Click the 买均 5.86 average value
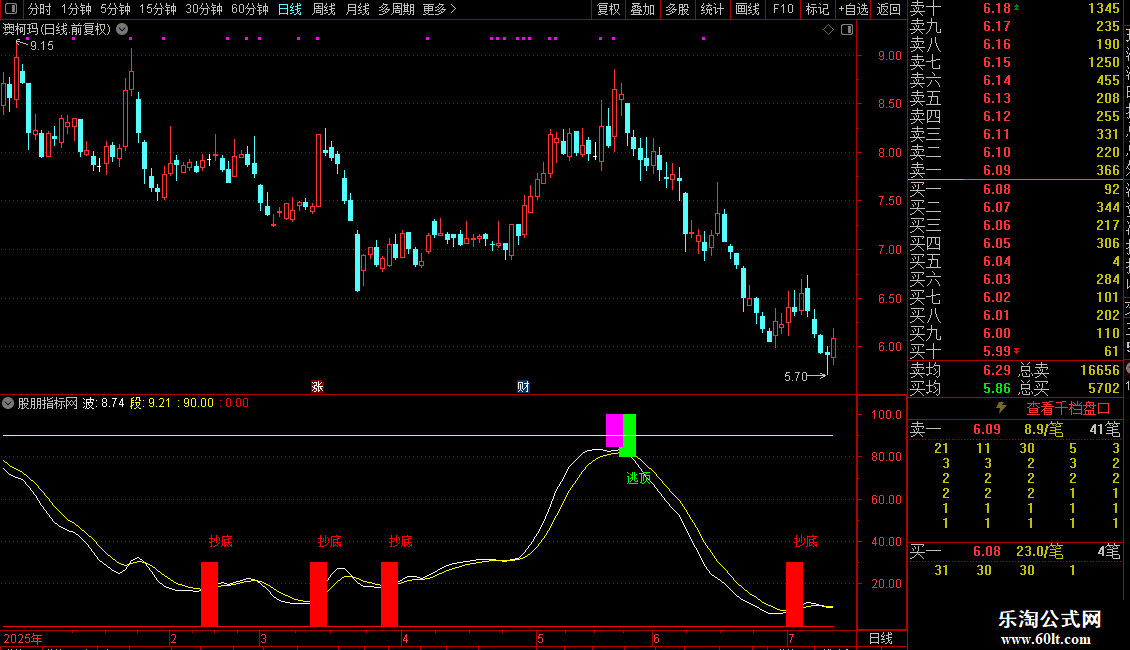 point(997,388)
